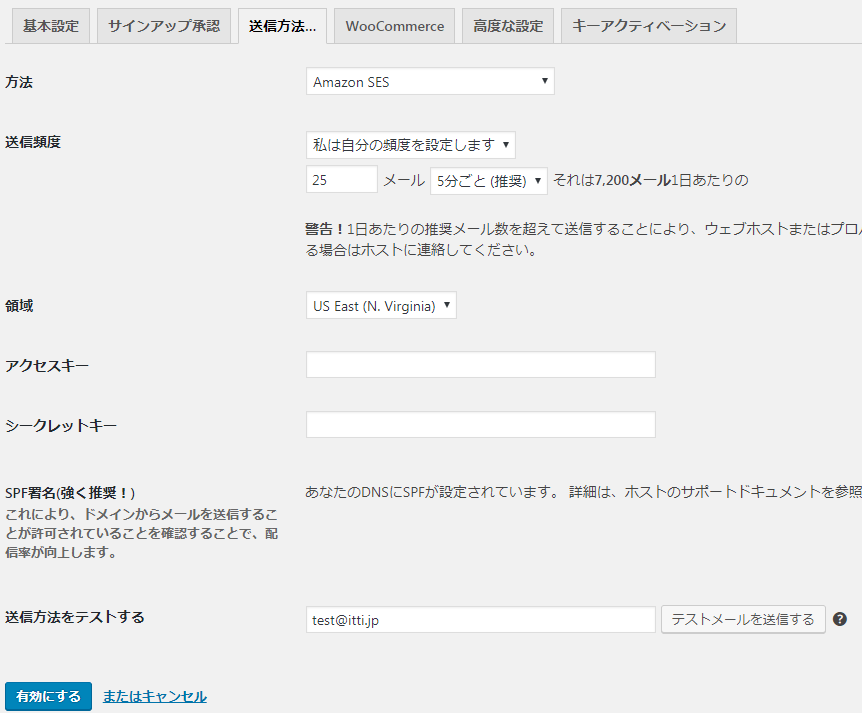Click the help question mark icon
The height and width of the screenshot is (713, 862).
point(840,620)
